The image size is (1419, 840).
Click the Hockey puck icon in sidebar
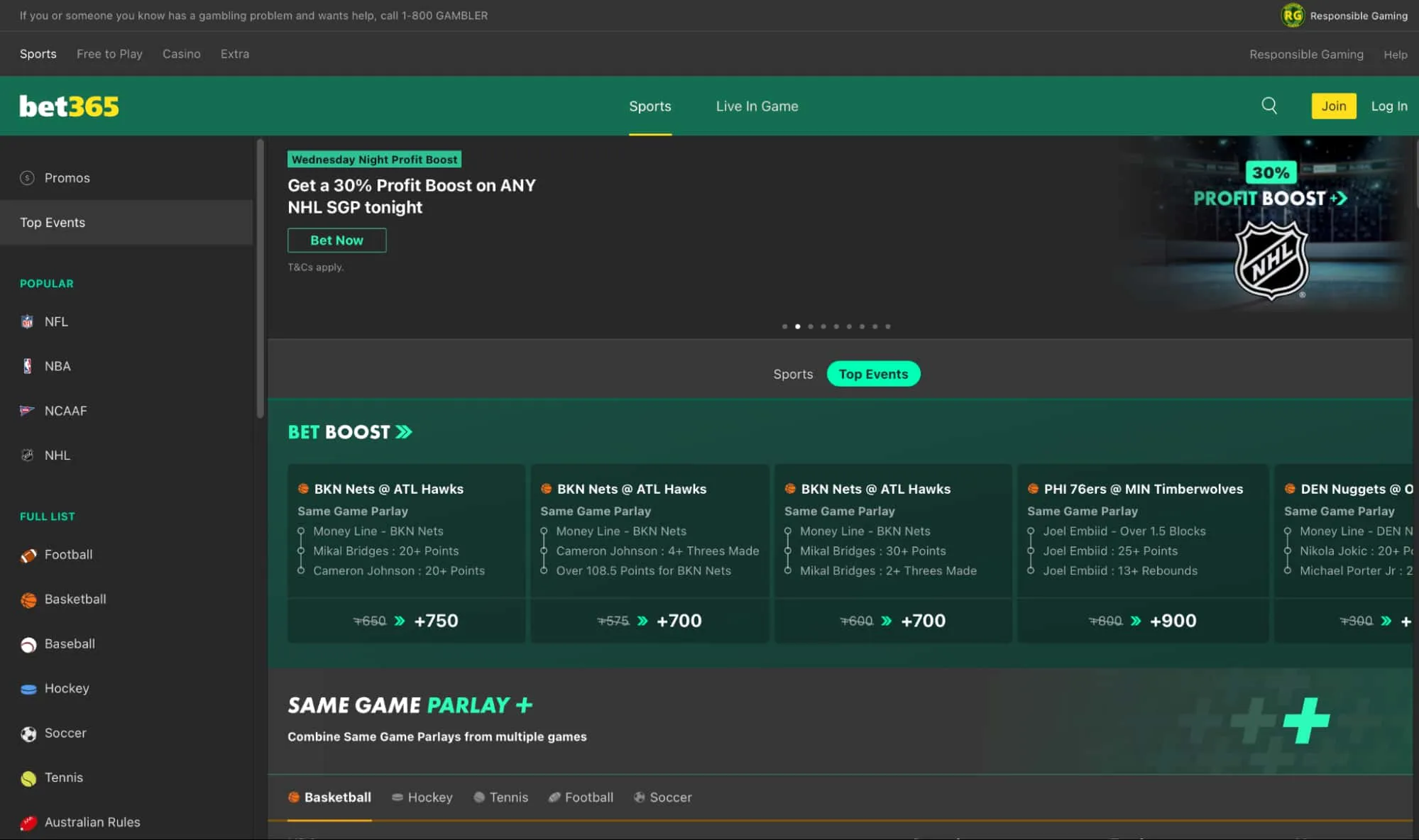28,689
